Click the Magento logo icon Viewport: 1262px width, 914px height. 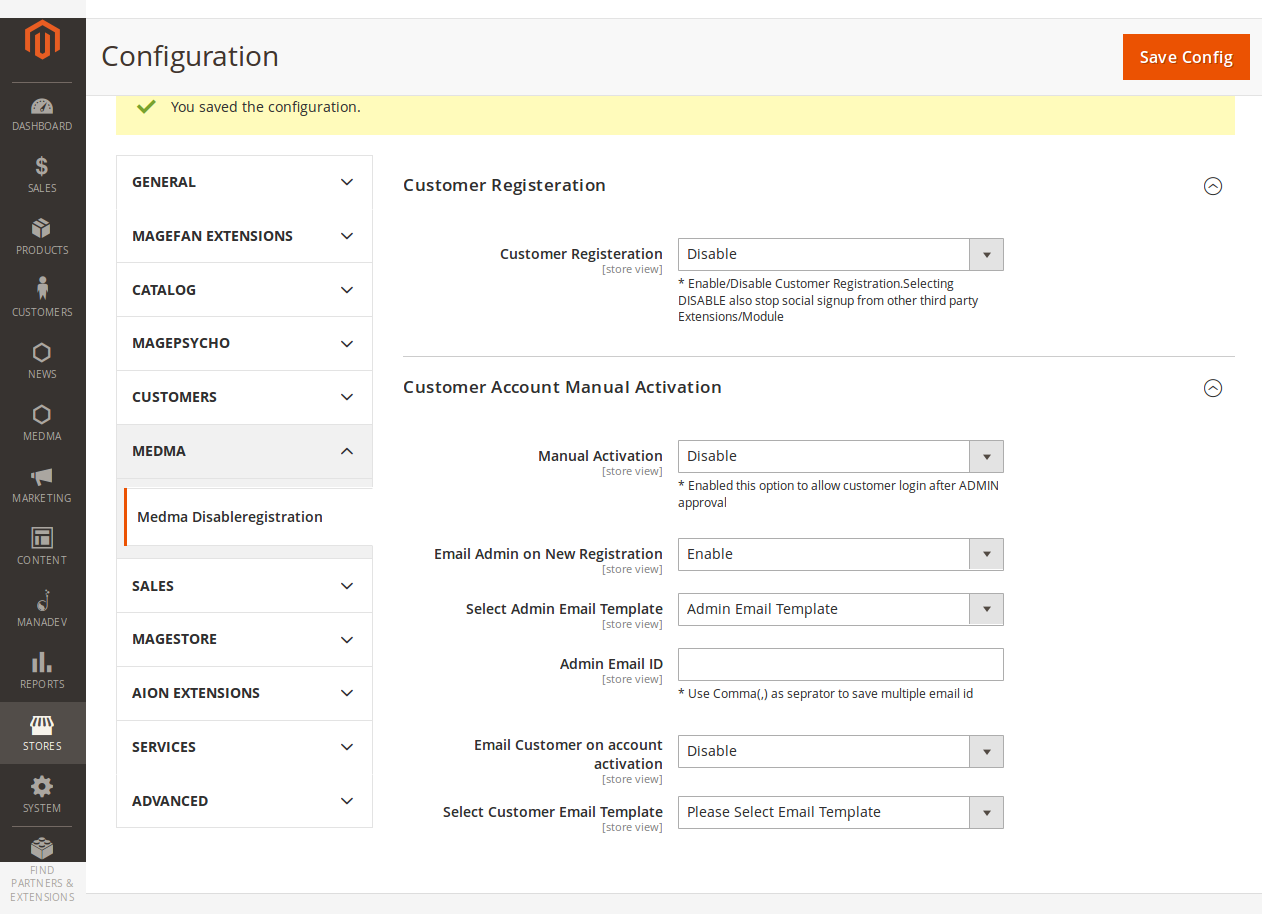42,40
